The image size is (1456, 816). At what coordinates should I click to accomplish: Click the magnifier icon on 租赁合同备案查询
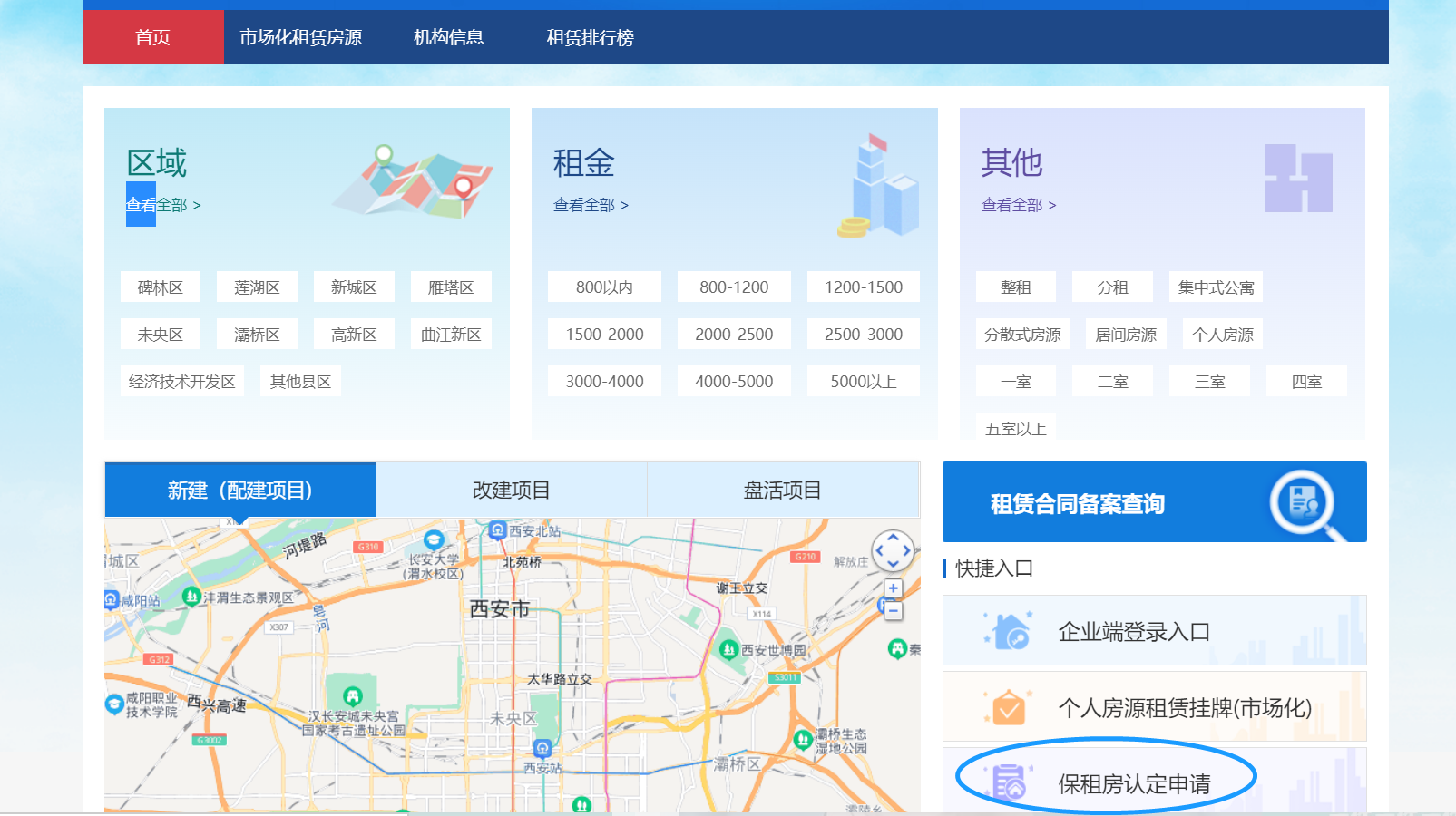tap(1305, 502)
